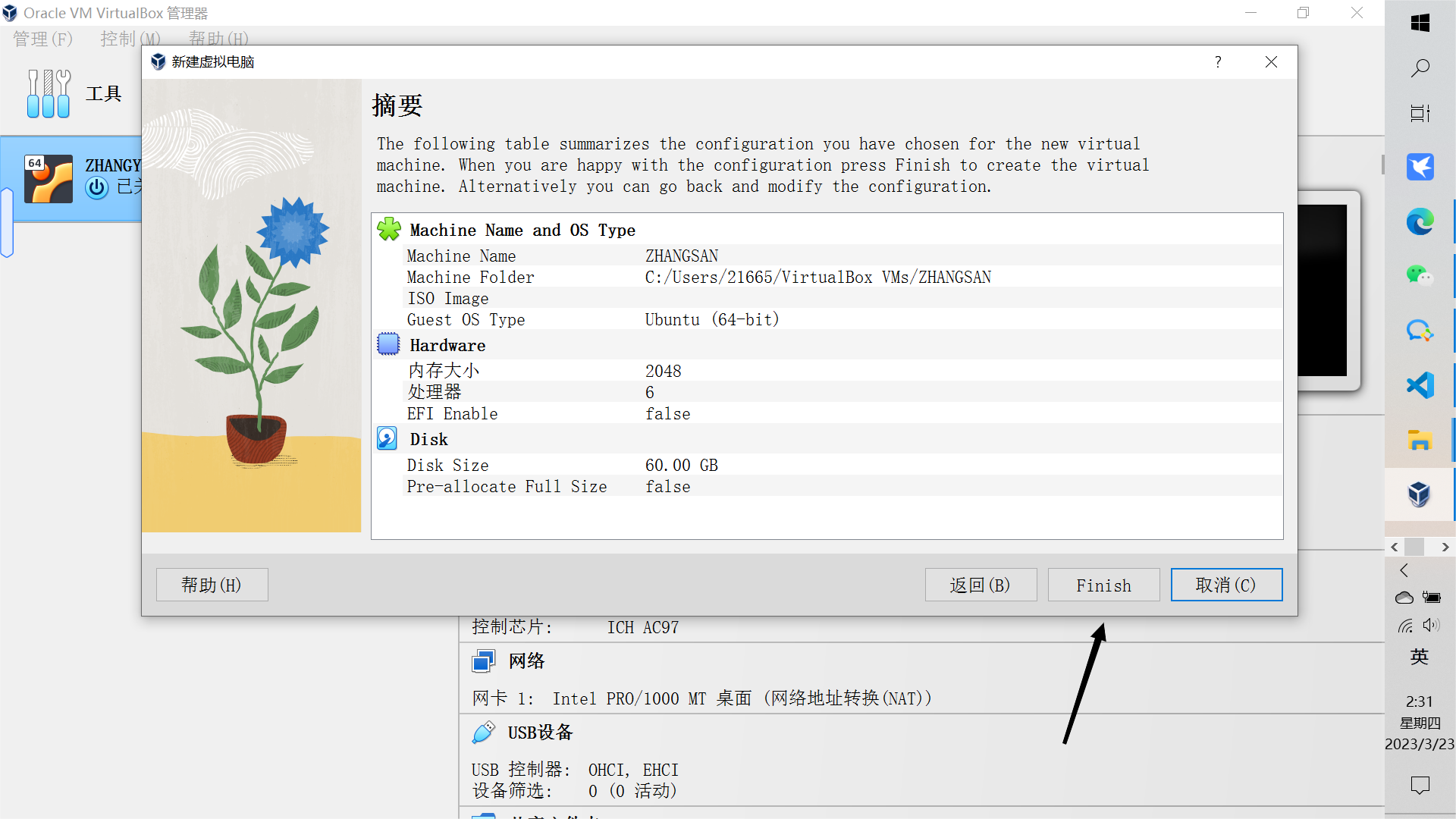The width and height of the screenshot is (1456, 819).
Task: Cancel the wizard with 取消(C)
Action: tap(1226, 585)
